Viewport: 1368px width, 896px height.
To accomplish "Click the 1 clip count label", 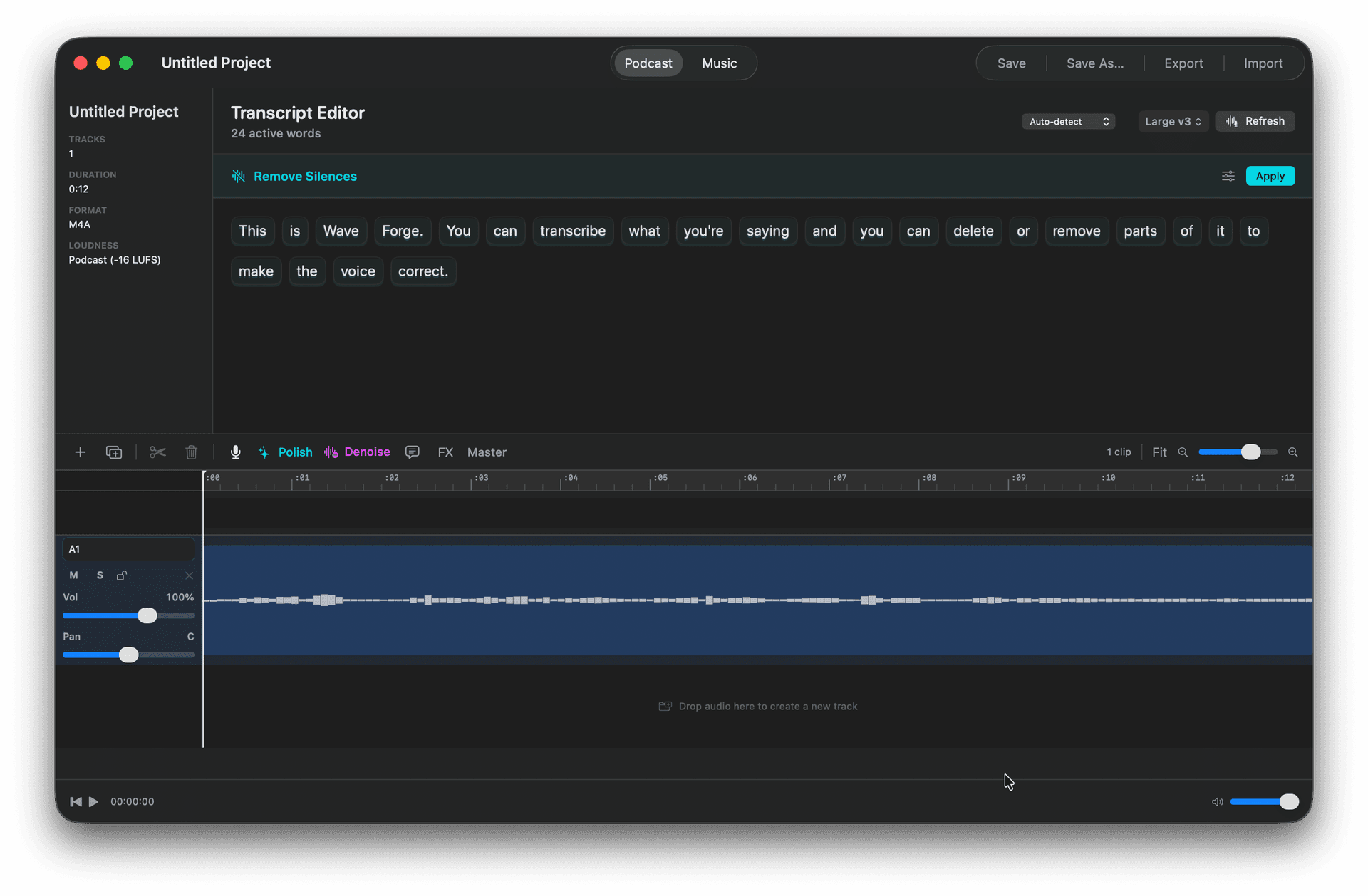I will tap(1119, 452).
